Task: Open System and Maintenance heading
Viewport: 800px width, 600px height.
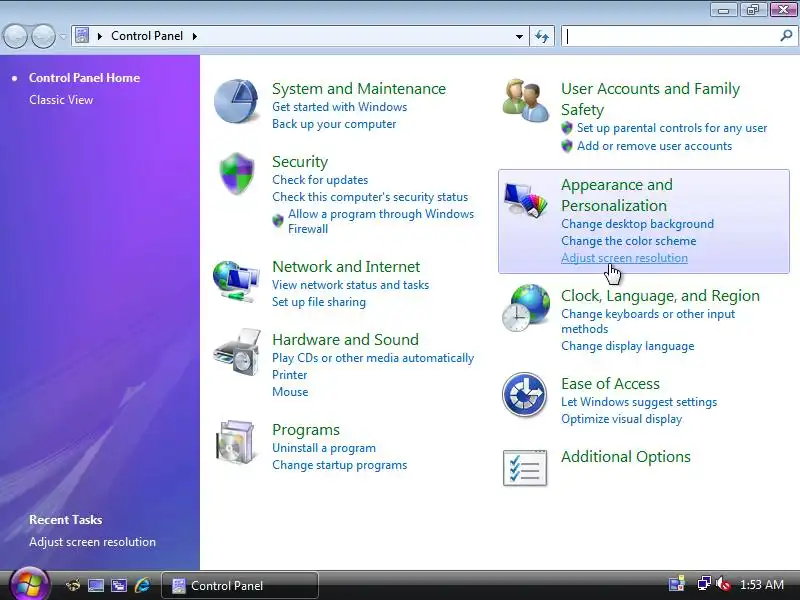Action: click(x=359, y=89)
